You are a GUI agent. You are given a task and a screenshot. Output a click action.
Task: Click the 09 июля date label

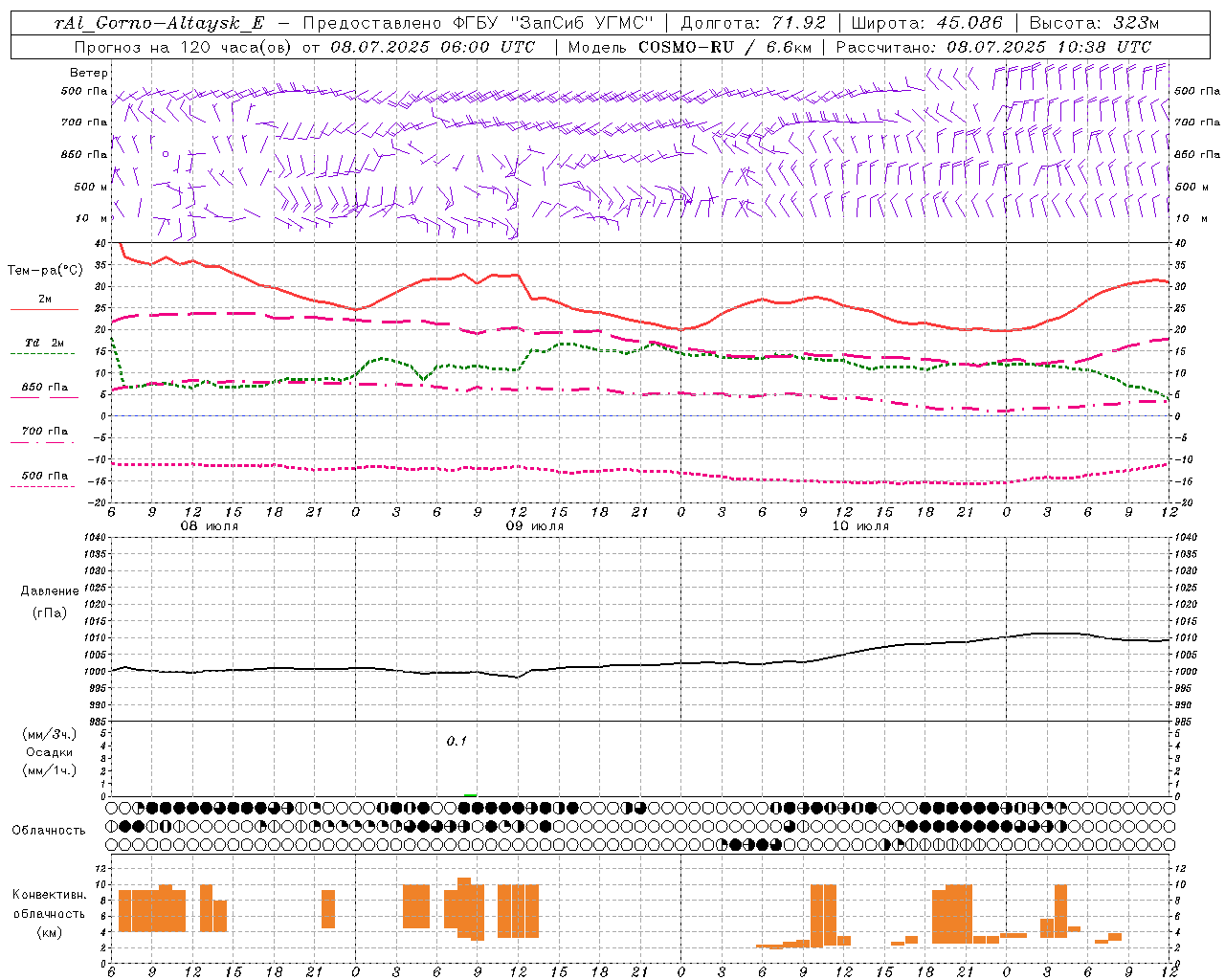click(535, 526)
